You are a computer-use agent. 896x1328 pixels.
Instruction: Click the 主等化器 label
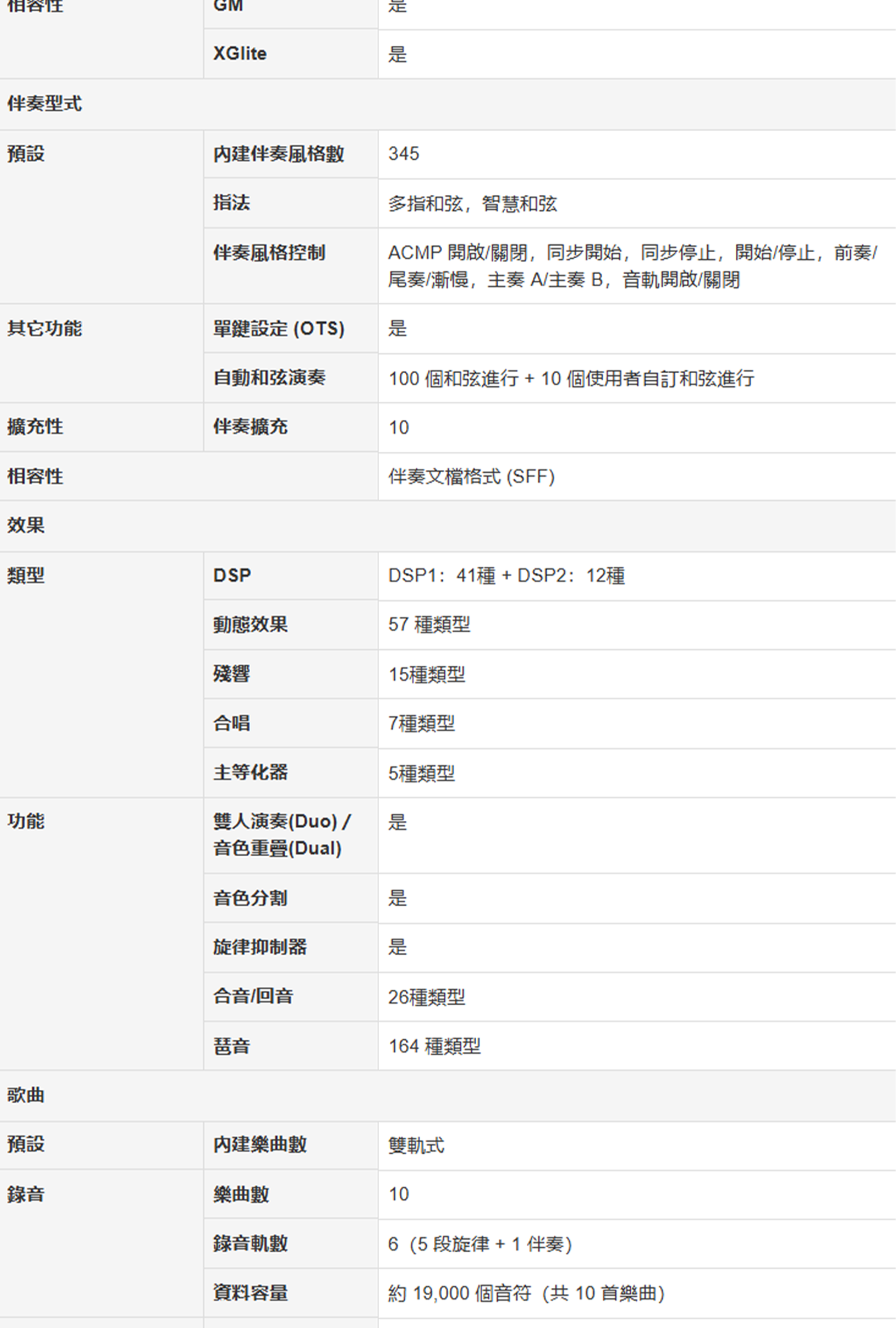[x=250, y=773]
